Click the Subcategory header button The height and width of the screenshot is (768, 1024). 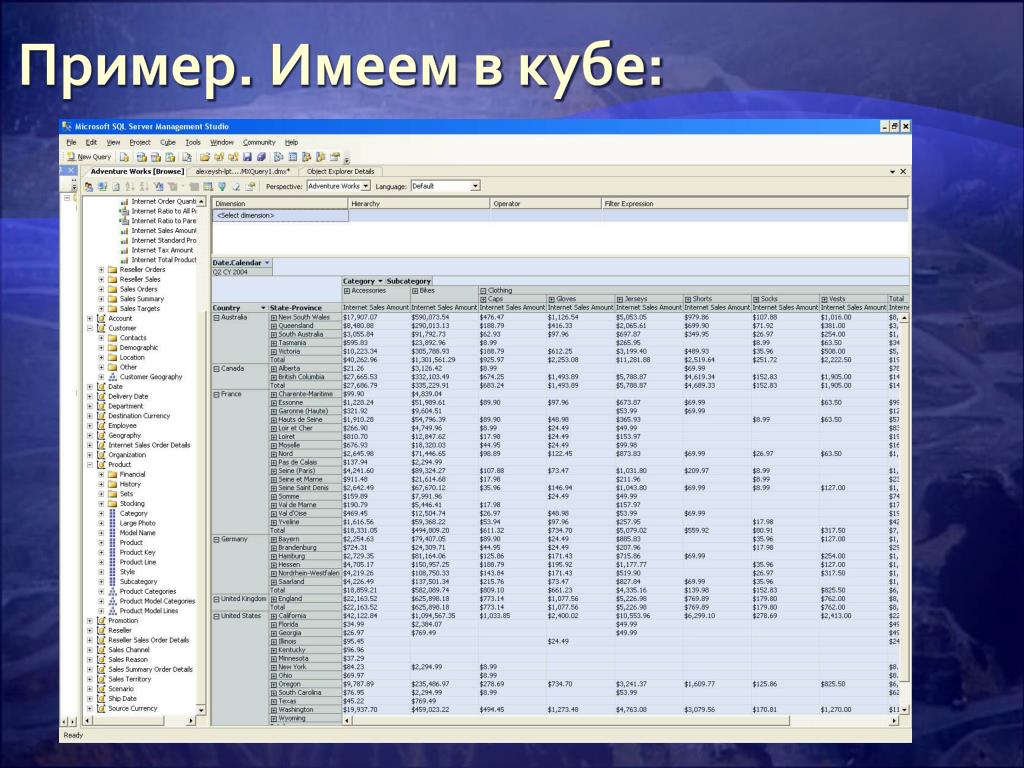tap(409, 281)
